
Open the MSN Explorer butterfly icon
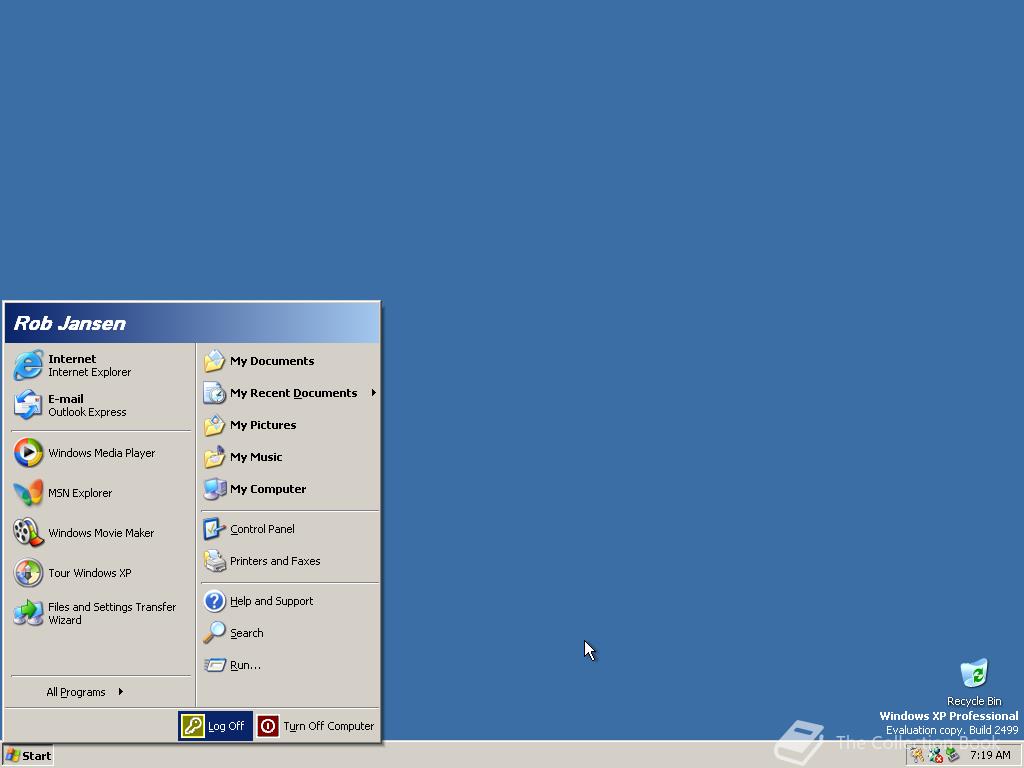pyautogui.click(x=28, y=493)
